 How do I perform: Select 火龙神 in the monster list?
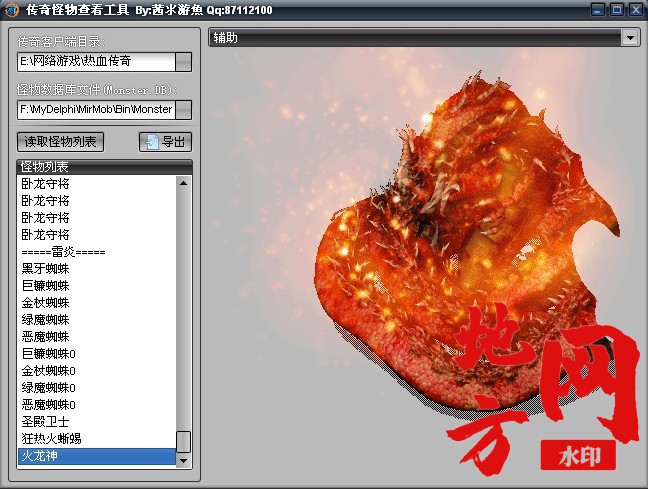click(97, 456)
